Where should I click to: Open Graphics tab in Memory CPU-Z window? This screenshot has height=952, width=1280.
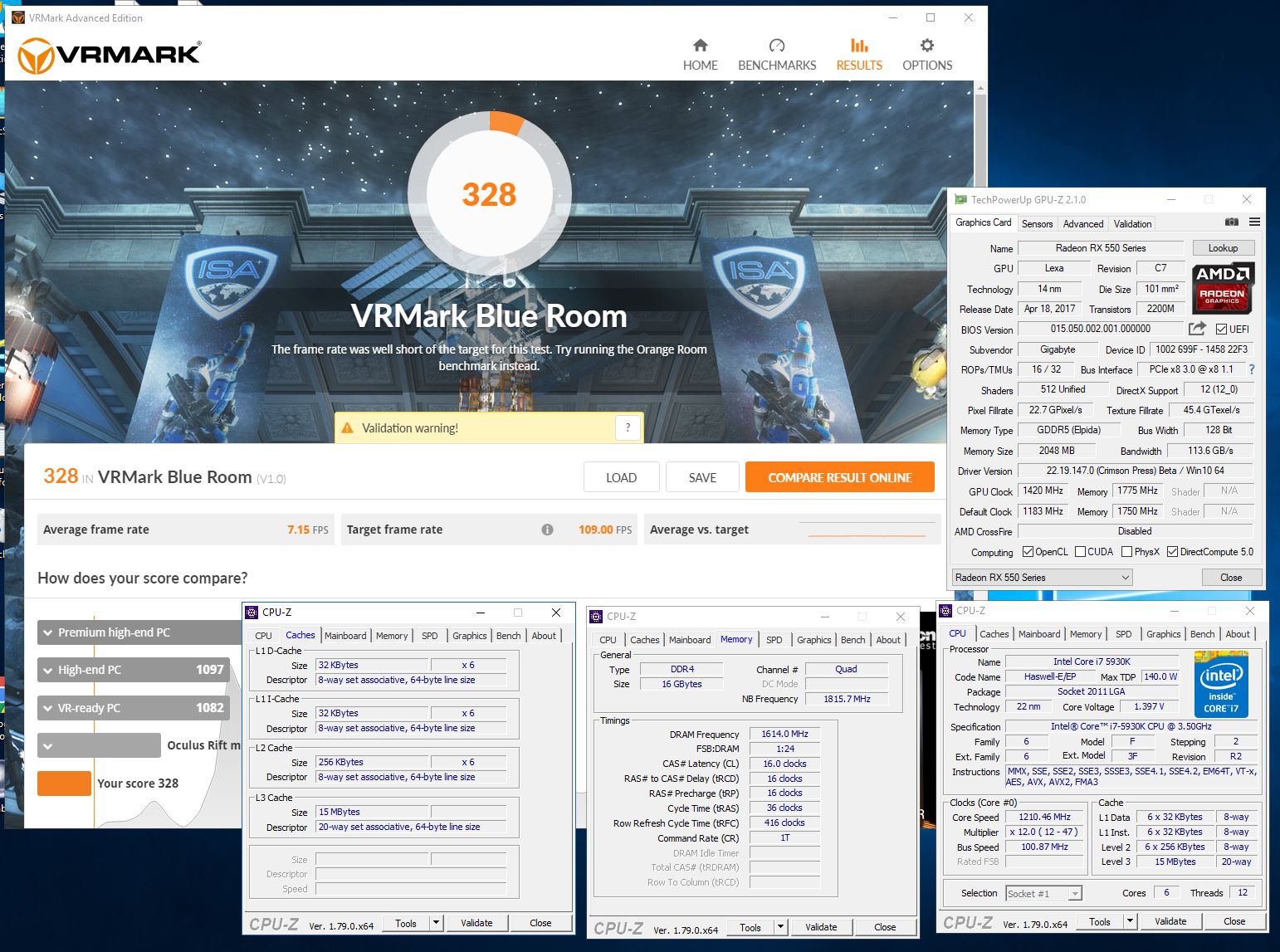(x=813, y=640)
